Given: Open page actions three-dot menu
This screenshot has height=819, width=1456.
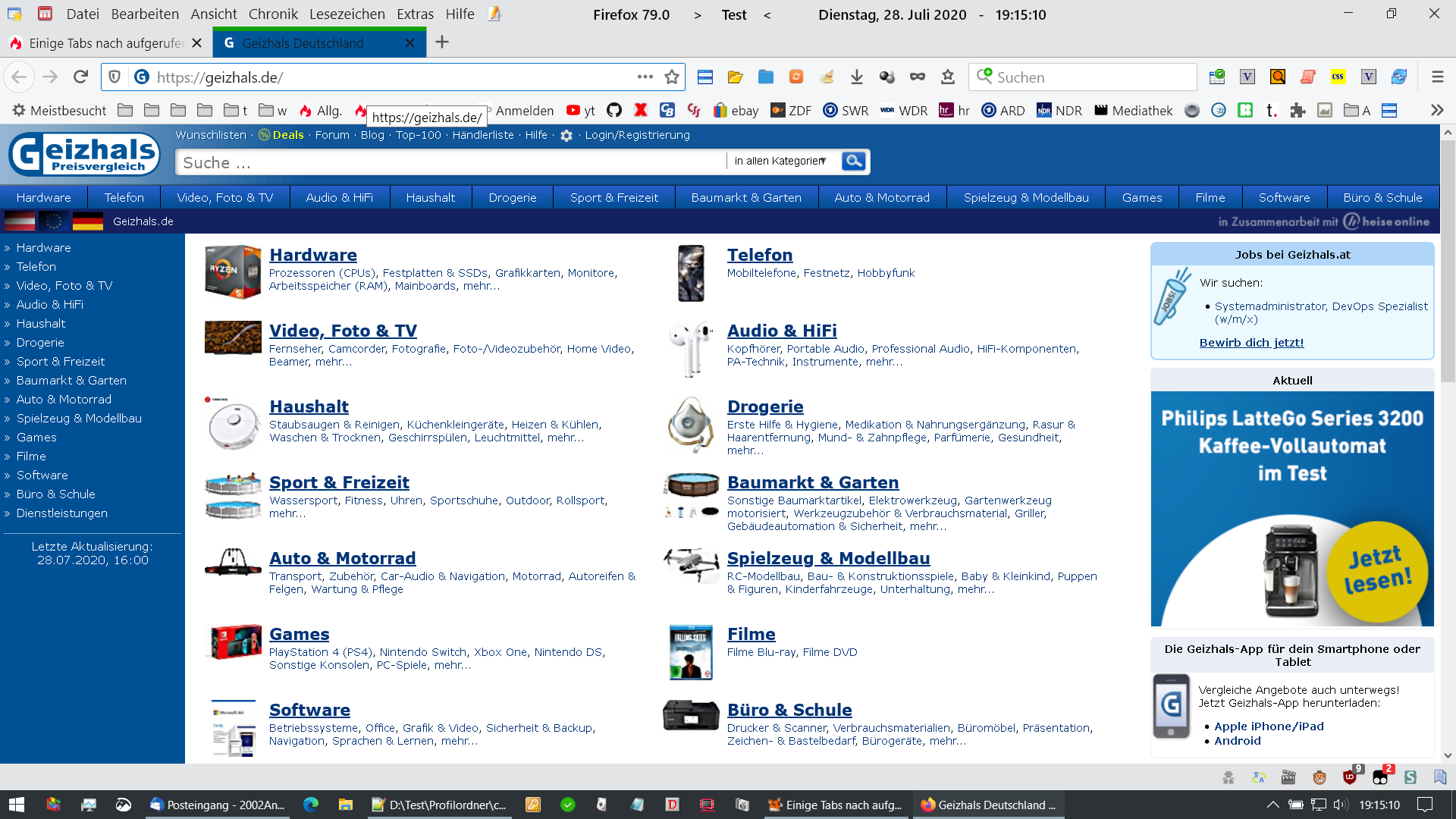Looking at the screenshot, I should [x=645, y=77].
